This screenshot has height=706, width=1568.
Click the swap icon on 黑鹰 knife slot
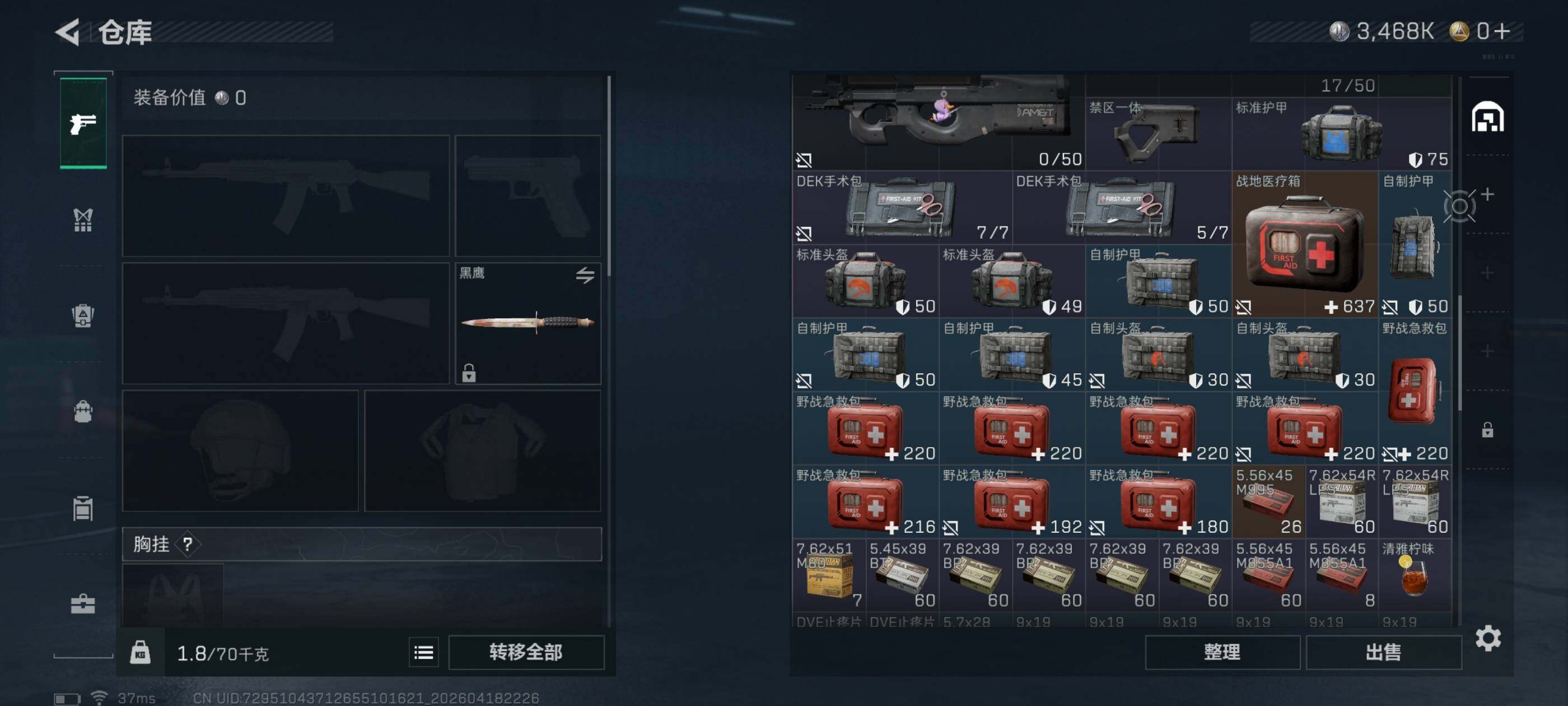(x=585, y=275)
